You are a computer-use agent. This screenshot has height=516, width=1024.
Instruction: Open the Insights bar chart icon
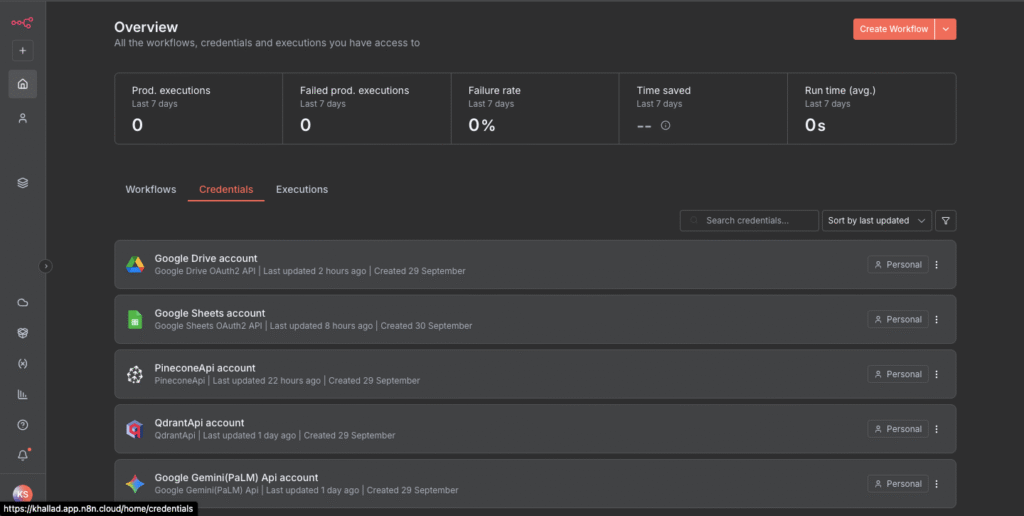[23, 394]
